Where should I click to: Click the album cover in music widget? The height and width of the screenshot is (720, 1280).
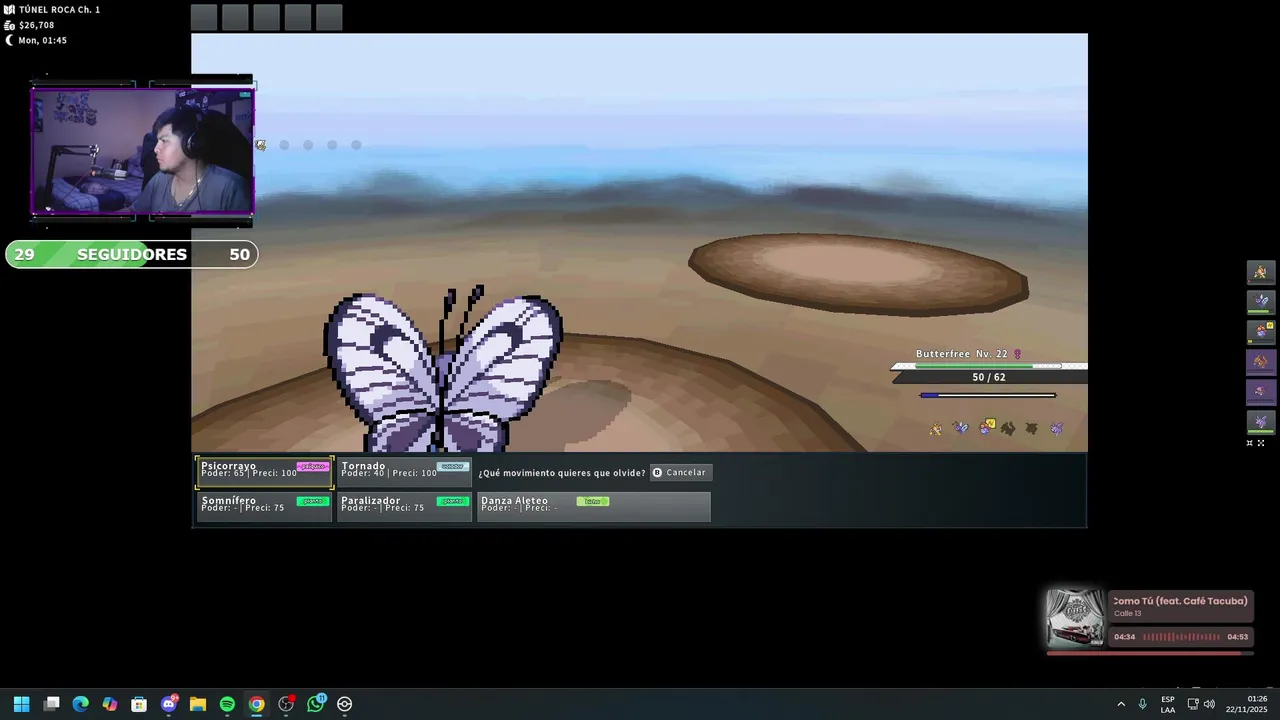[x=1075, y=618]
